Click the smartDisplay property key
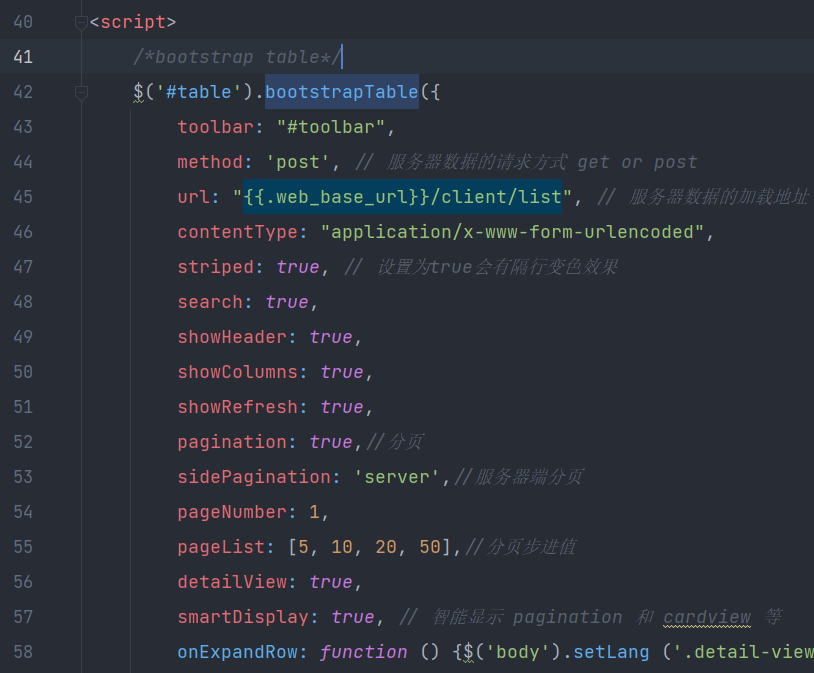 point(243,617)
